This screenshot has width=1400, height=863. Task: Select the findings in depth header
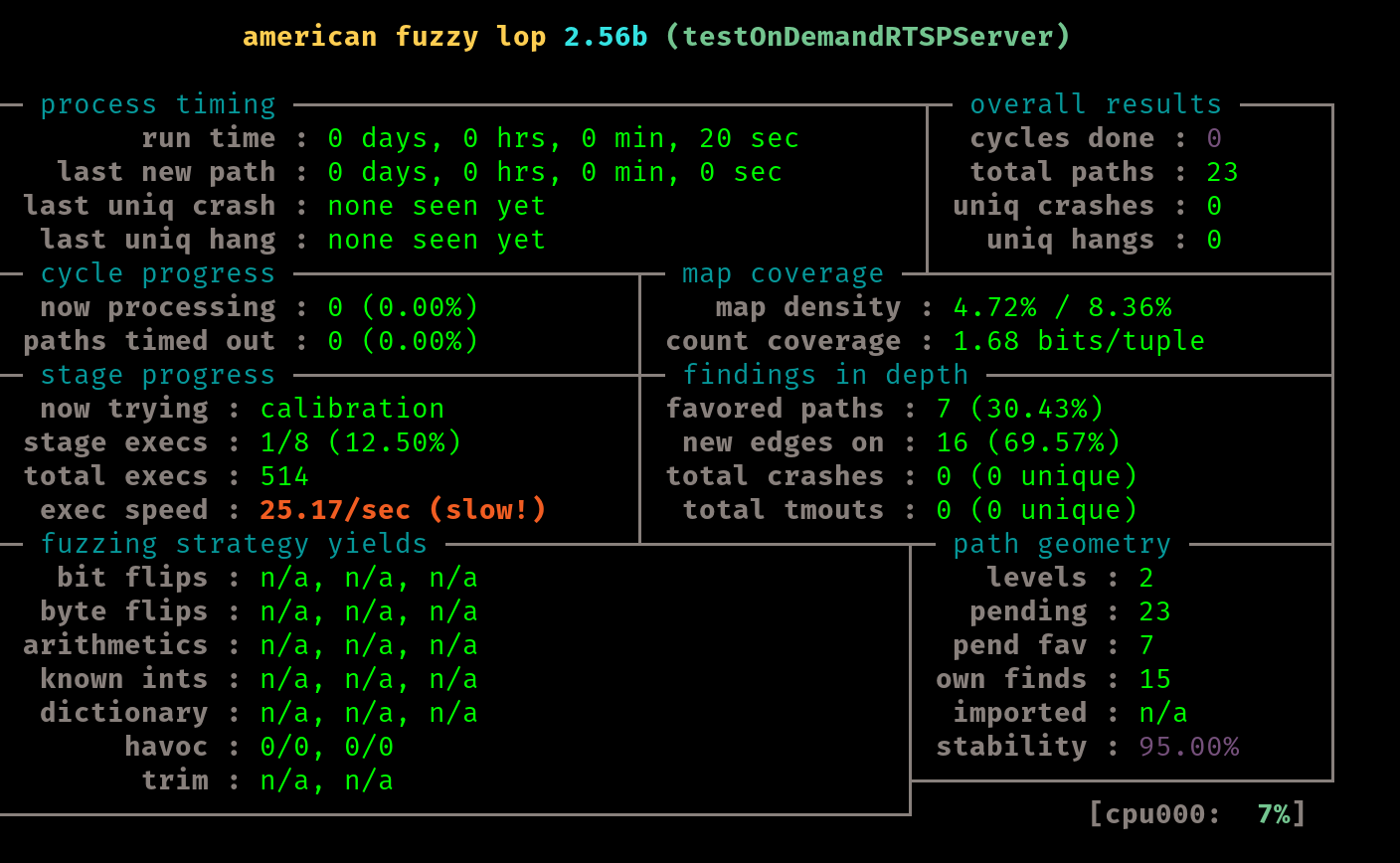(825, 375)
